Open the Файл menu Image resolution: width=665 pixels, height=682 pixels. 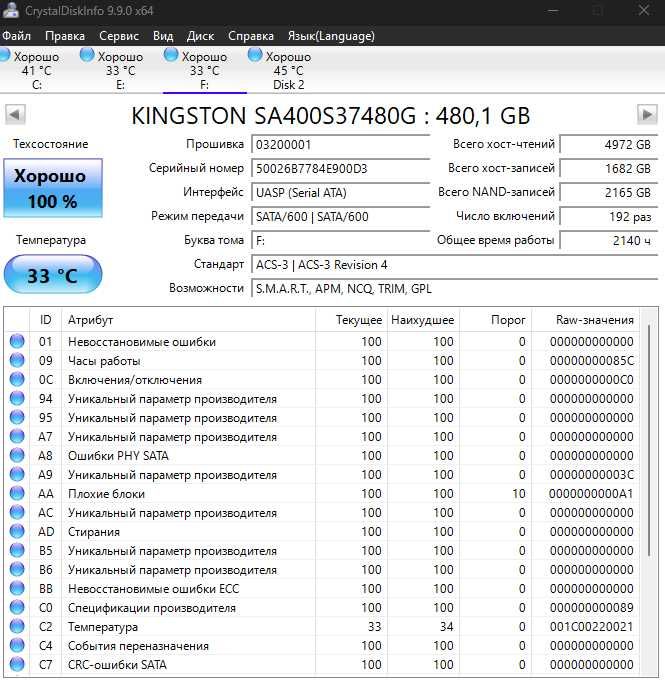pos(16,36)
